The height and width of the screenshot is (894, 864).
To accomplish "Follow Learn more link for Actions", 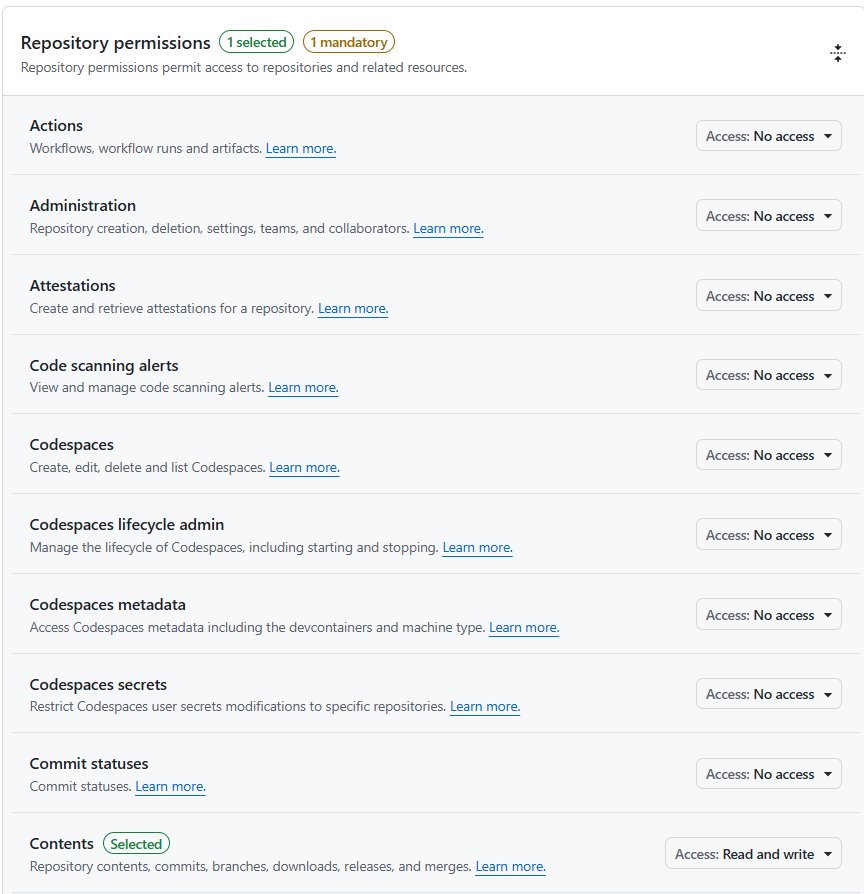I will (301, 148).
